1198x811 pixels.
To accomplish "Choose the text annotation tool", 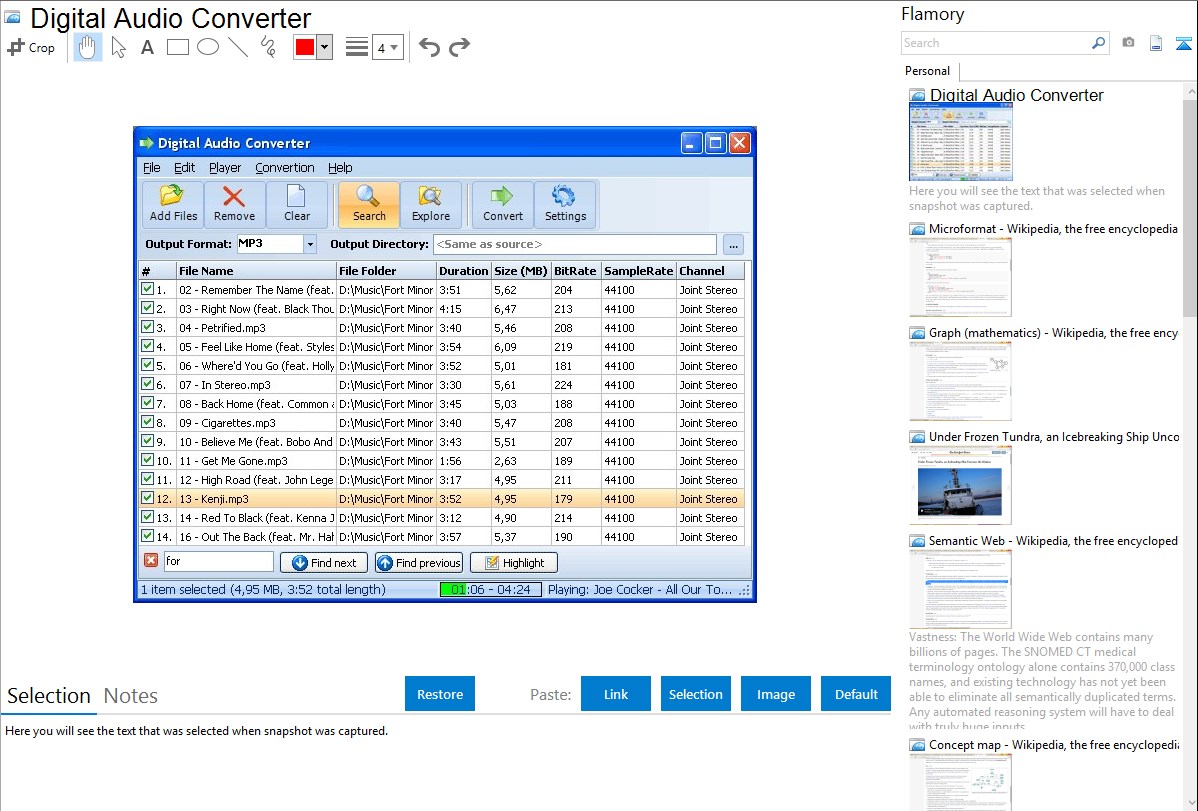I will (147, 47).
